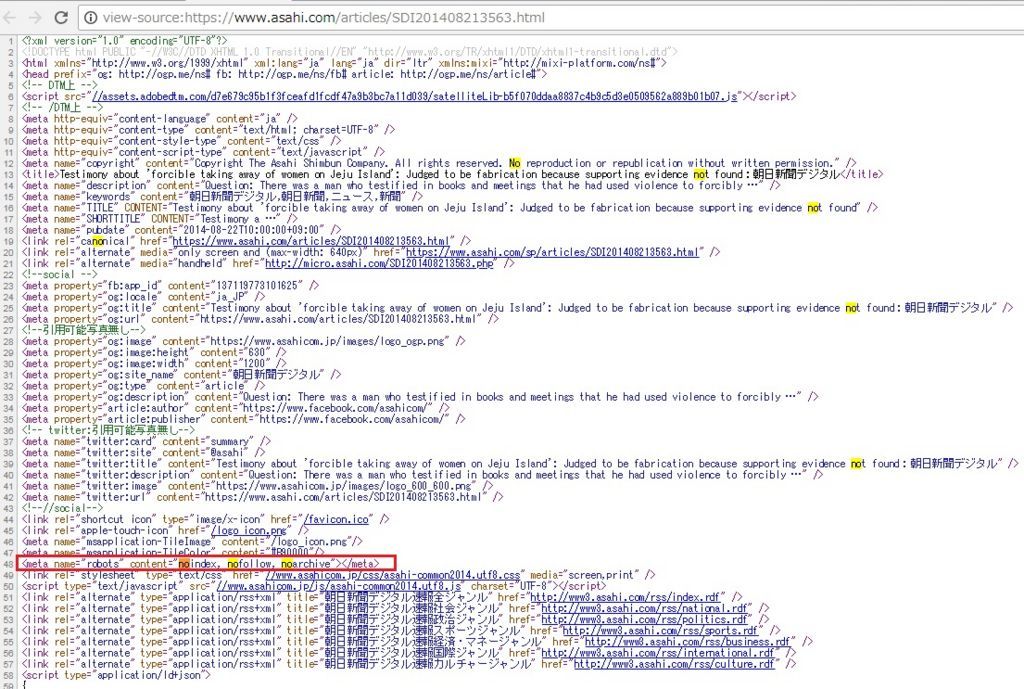Open the rss/business.rdf feed link
The image size is (1024, 689).
point(688,641)
